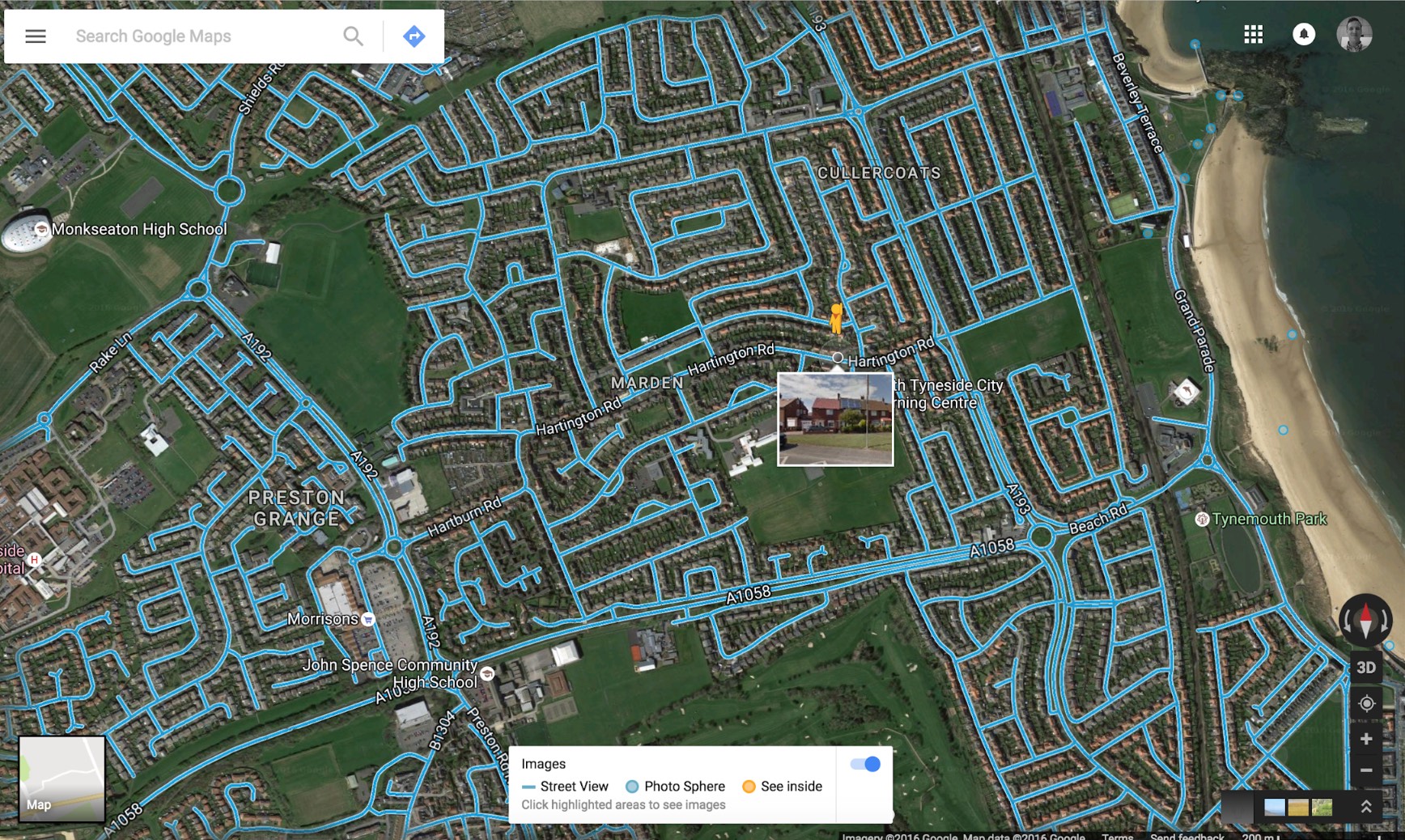This screenshot has height=840, width=1405.
Task: Click the compass to reset north
Action: [x=1366, y=621]
